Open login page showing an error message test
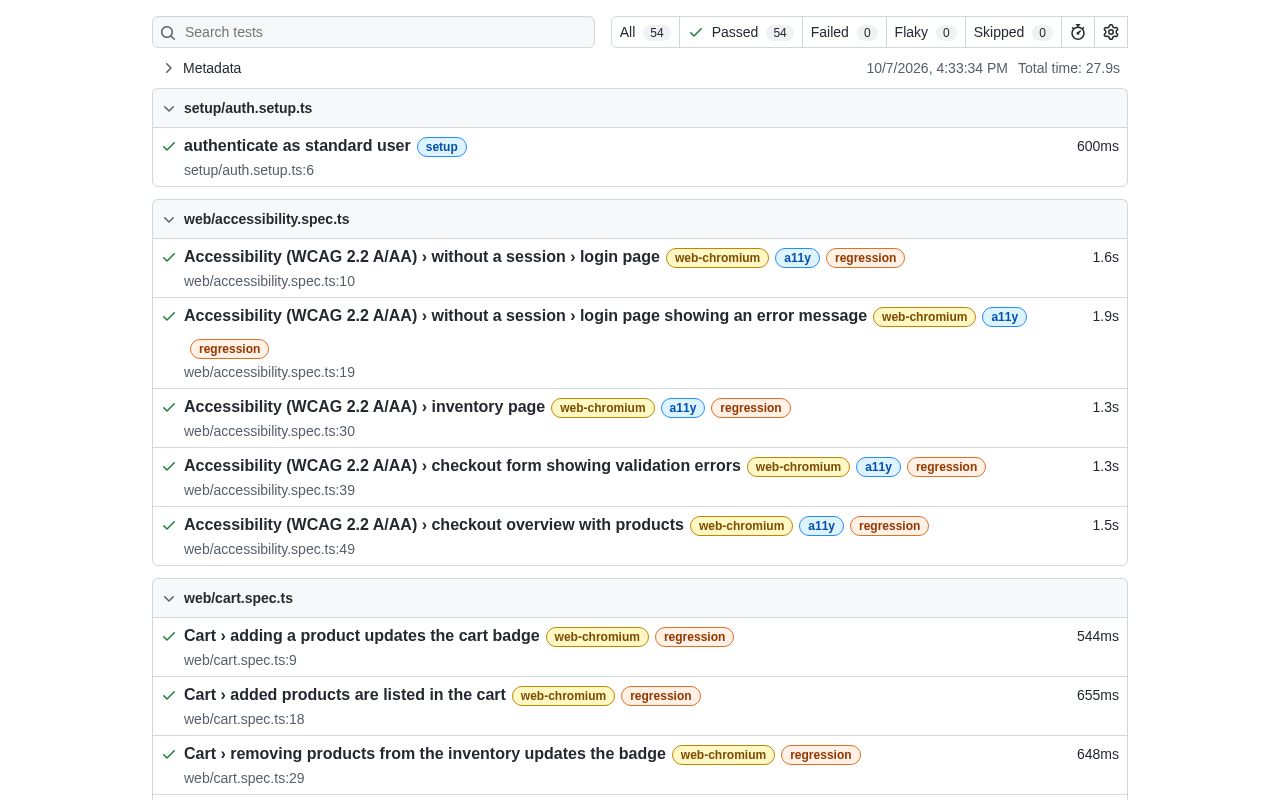Screen dimensions: 1280x800 point(525,316)
